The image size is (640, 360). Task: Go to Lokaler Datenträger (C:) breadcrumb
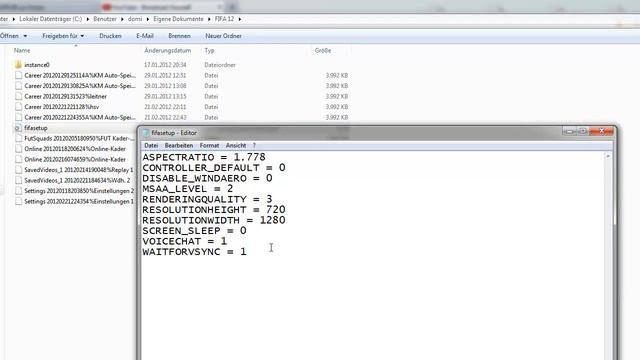point(51,19)
